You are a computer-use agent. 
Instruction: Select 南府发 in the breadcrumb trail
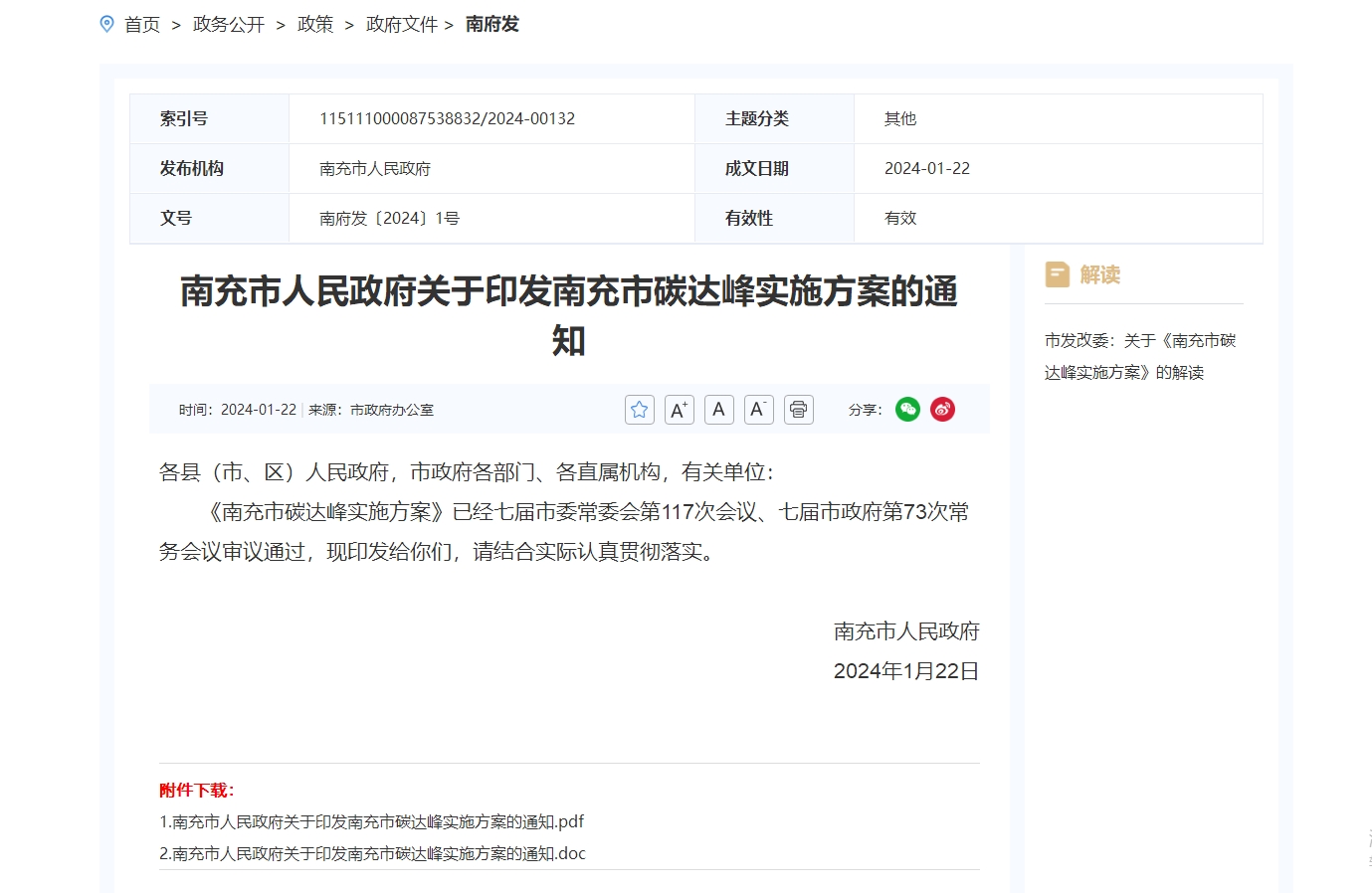click(x=490, y=24)
